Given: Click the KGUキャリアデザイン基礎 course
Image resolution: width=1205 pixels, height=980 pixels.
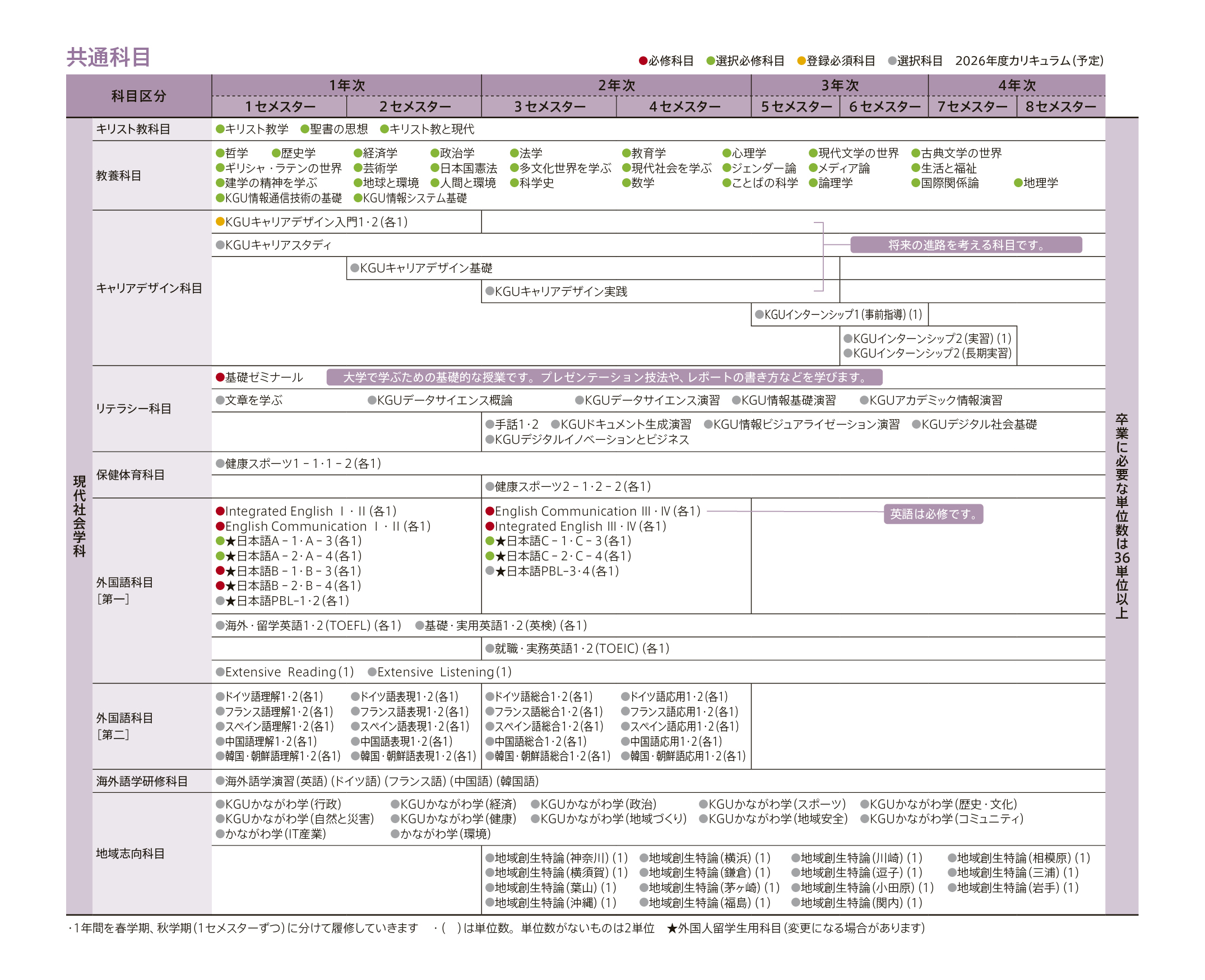Looking at the screenshot, I should click(x=421, y=268).
